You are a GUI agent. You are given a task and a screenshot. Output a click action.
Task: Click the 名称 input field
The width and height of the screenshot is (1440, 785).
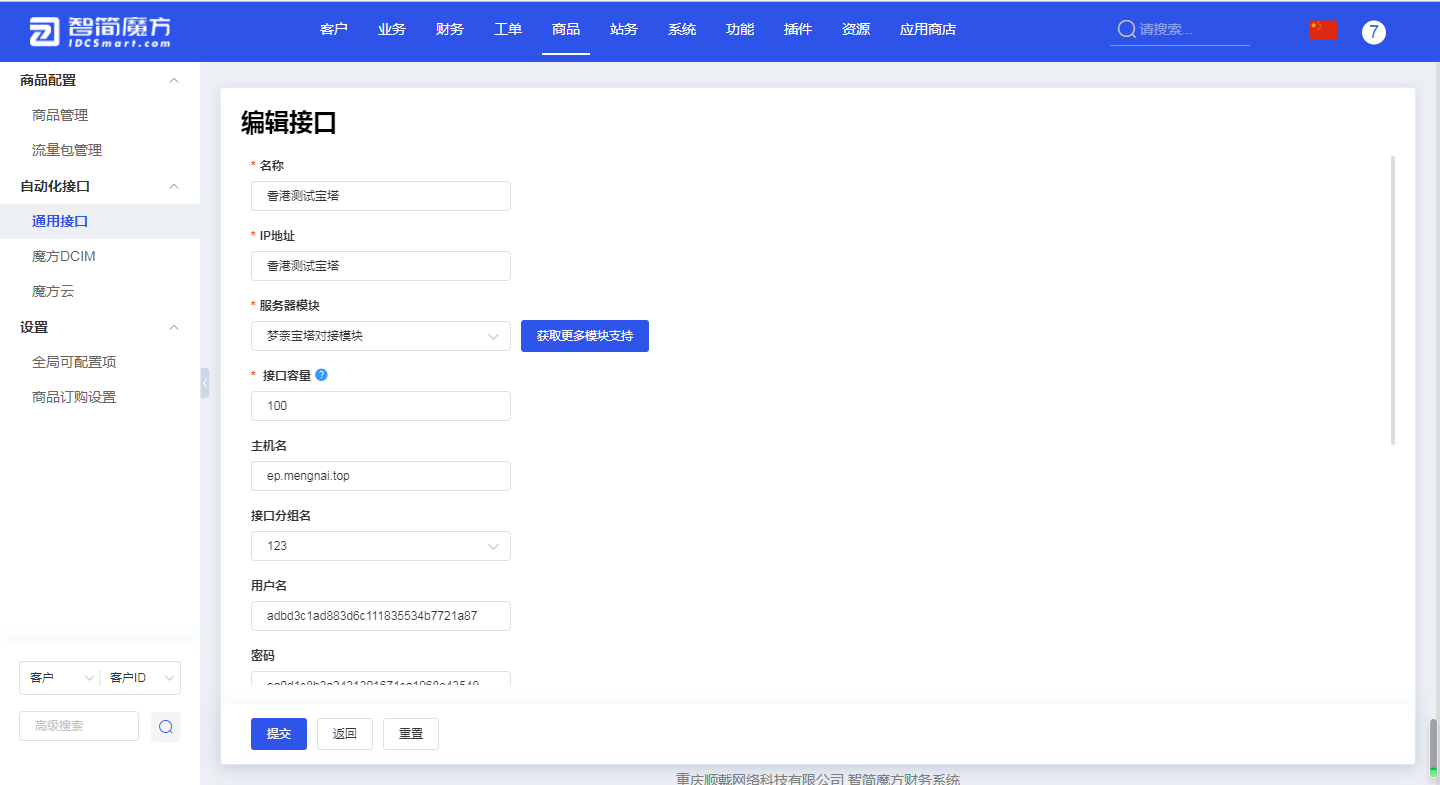[x=381, y=196]
